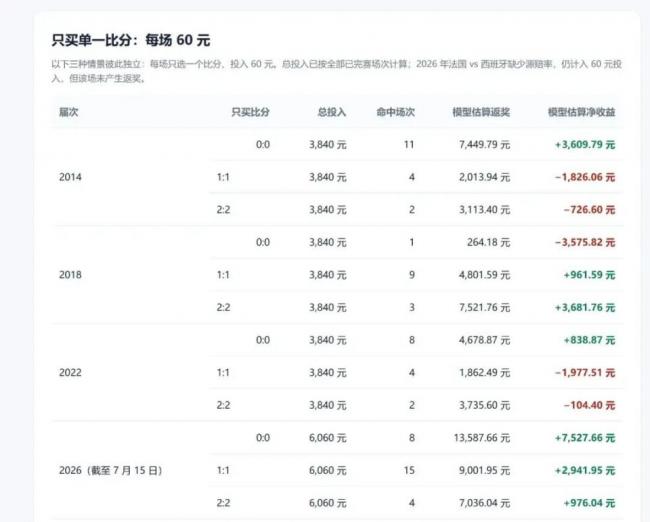Click the 2:2 score in the 2018 group
Viewport: 650px width, 522px height.
click(223, 308)
